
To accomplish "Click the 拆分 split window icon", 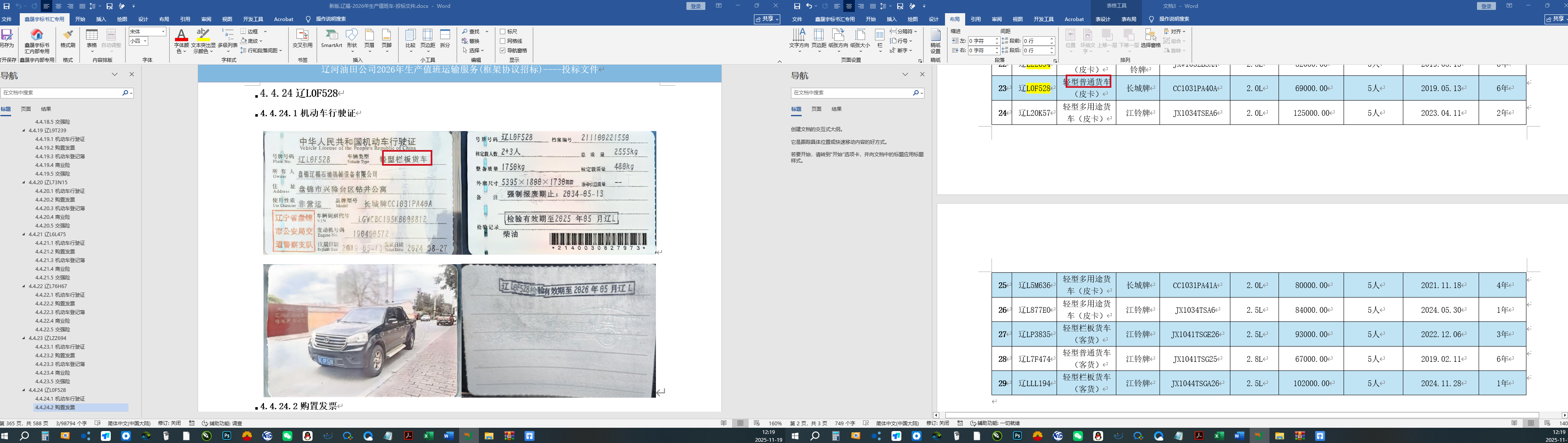I will click(445, 39).
